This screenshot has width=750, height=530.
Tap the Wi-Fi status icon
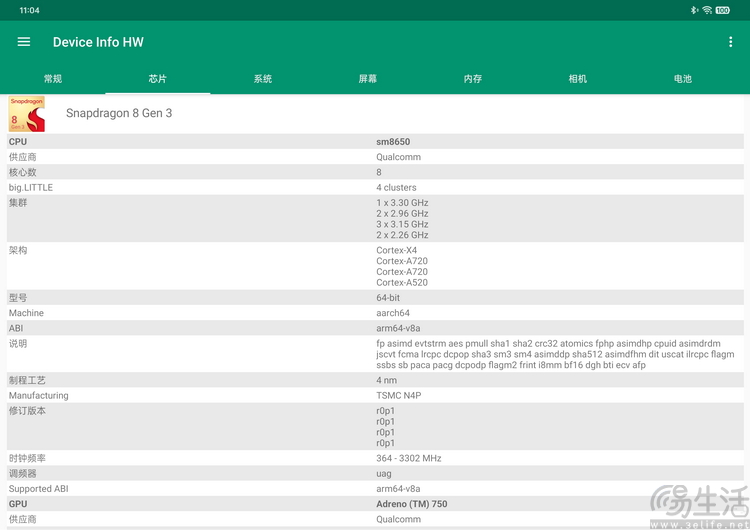pos(707,10)
